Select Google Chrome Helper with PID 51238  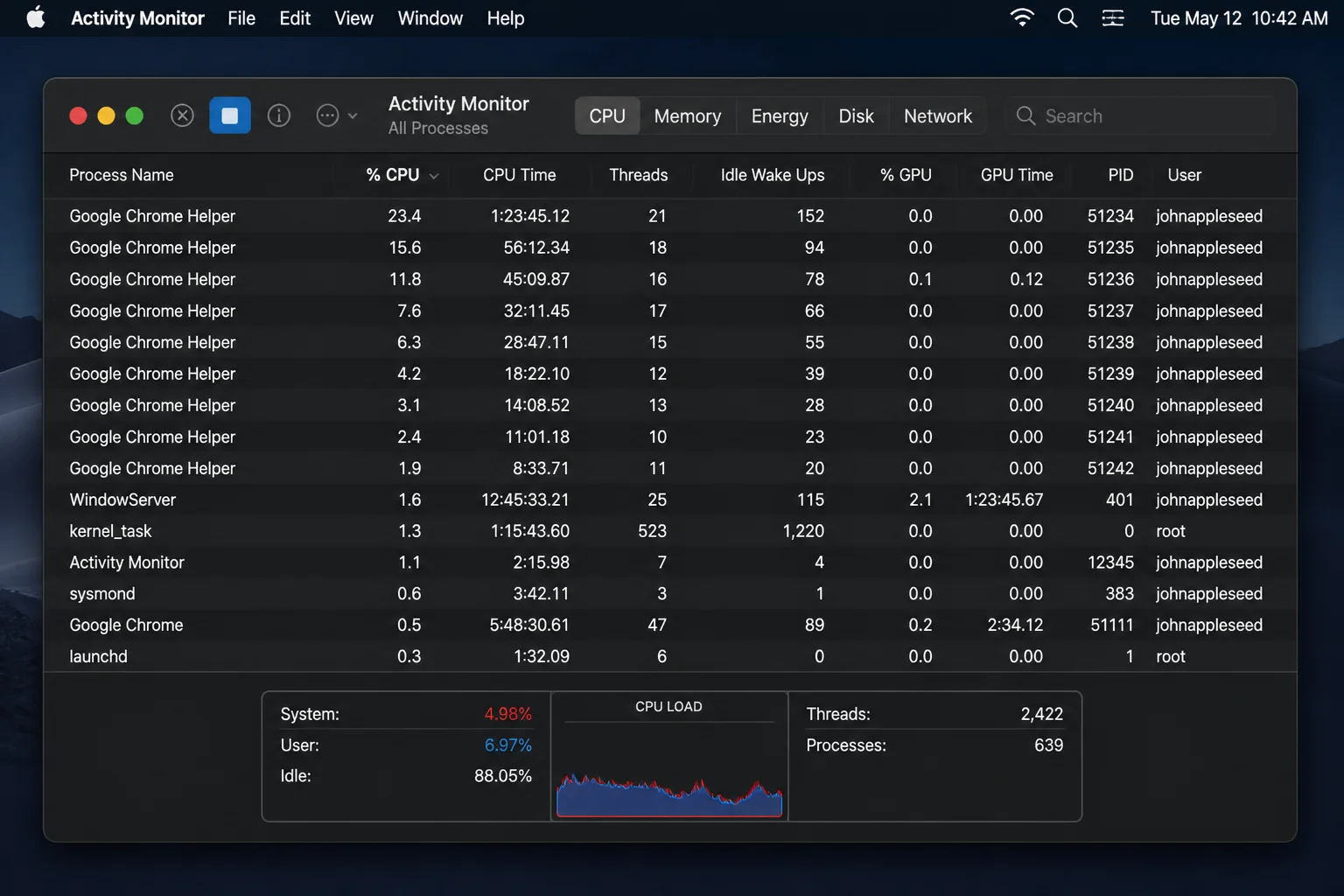pyautogui.click(x=670, y=342)
